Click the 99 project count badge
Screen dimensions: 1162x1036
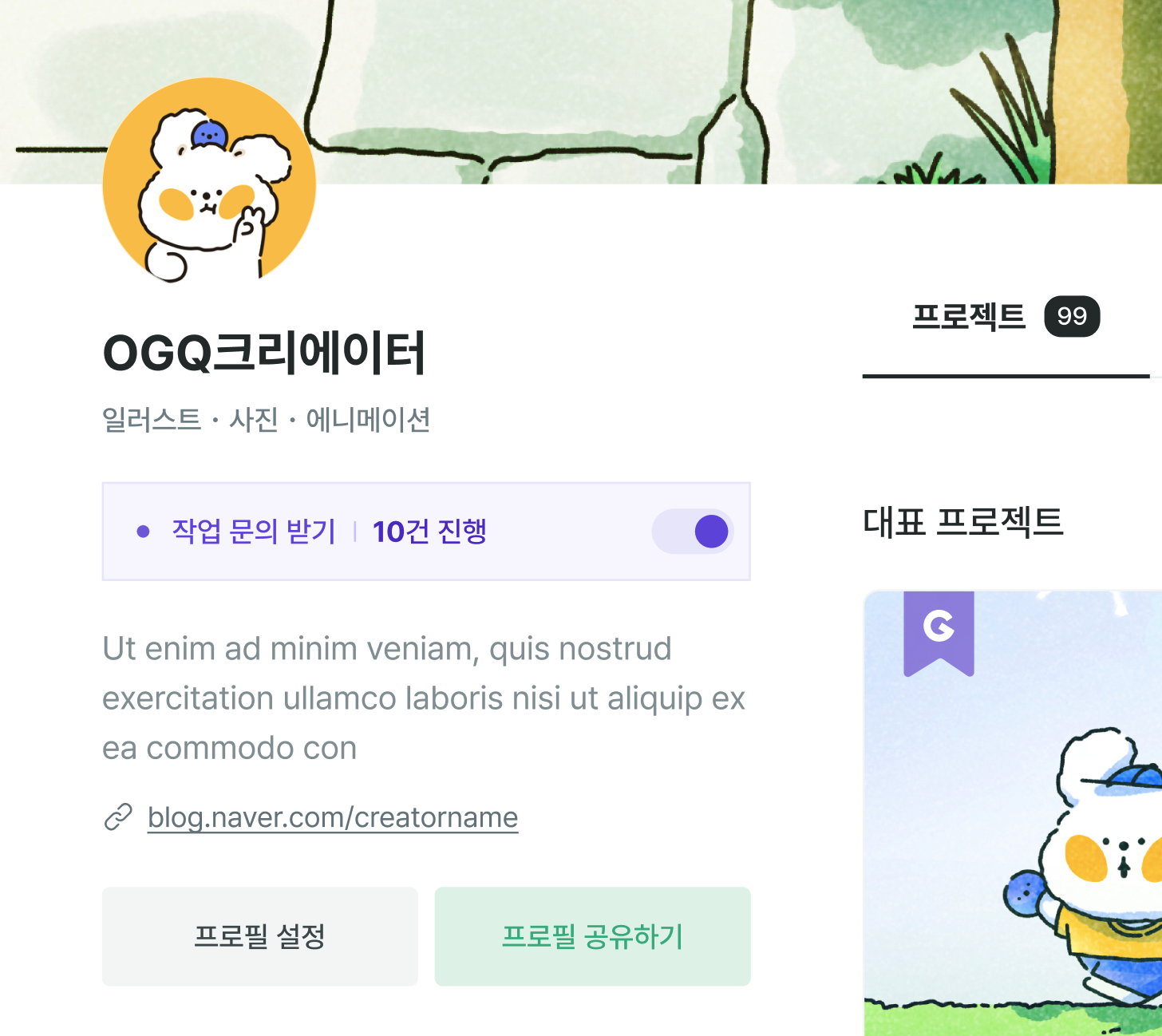(1072, 316)
